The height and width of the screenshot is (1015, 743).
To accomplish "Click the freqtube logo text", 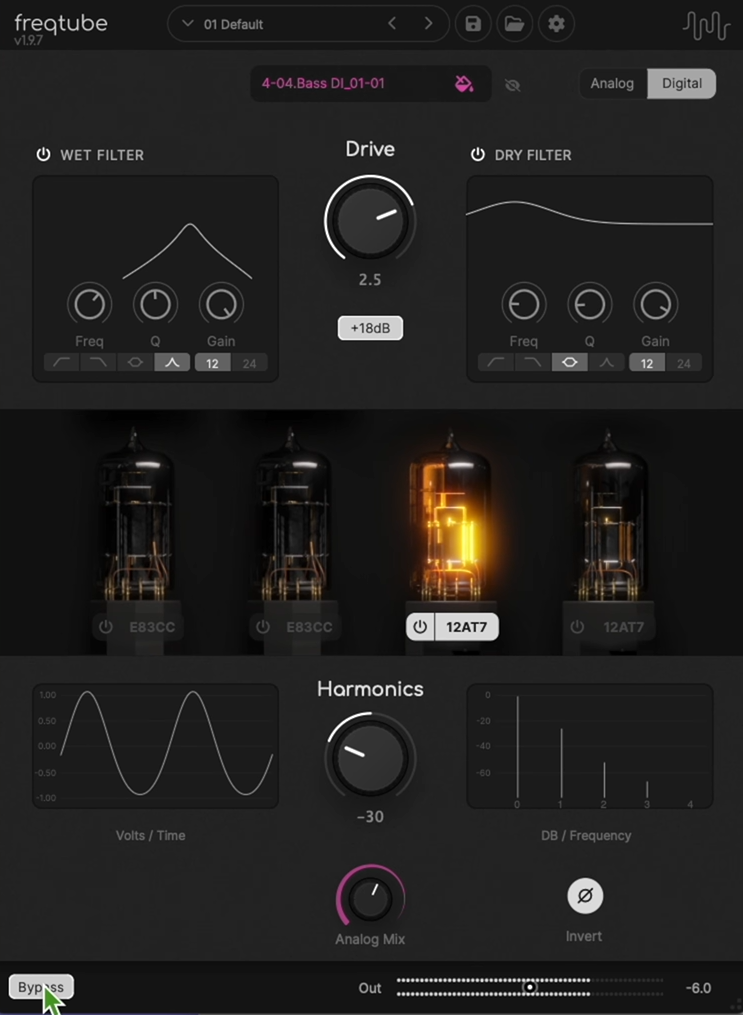I will [x=61, y=24].
